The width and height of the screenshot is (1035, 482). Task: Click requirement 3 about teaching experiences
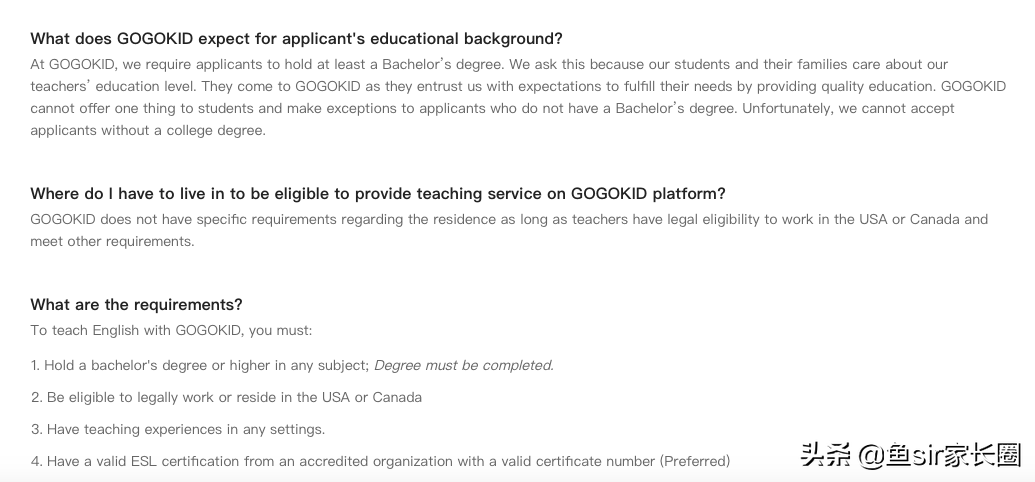(178, 429)
